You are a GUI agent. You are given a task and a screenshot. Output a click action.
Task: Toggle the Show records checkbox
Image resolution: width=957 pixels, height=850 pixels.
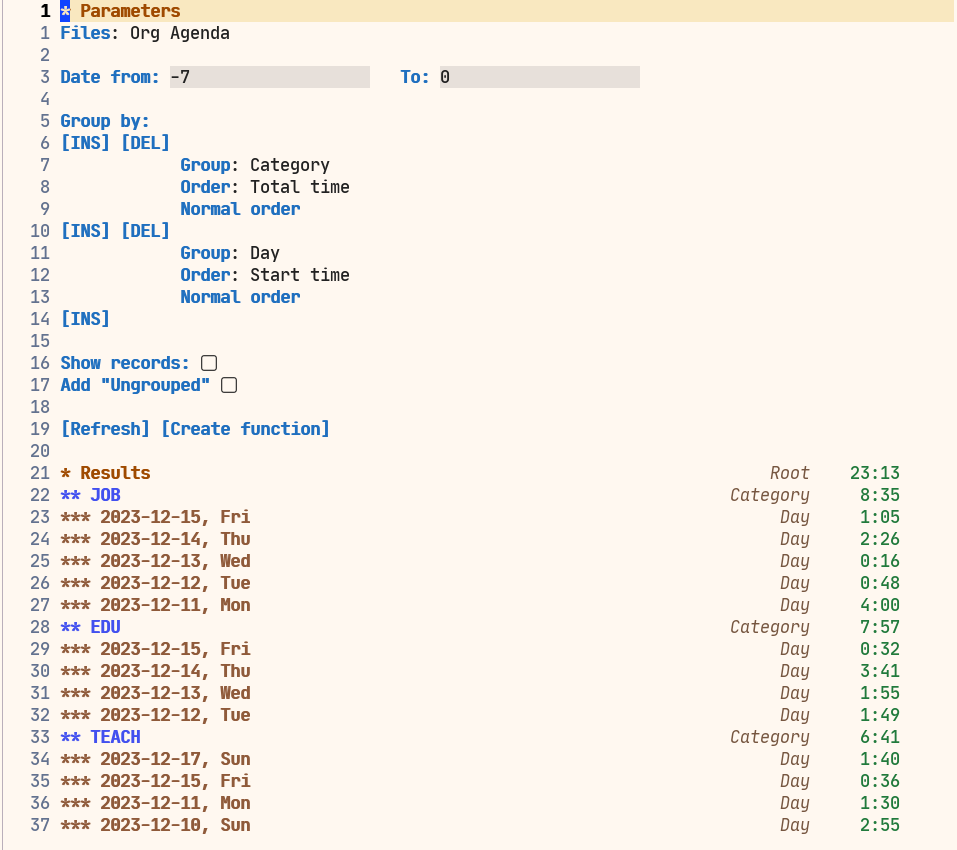click(x=207, y=362)
